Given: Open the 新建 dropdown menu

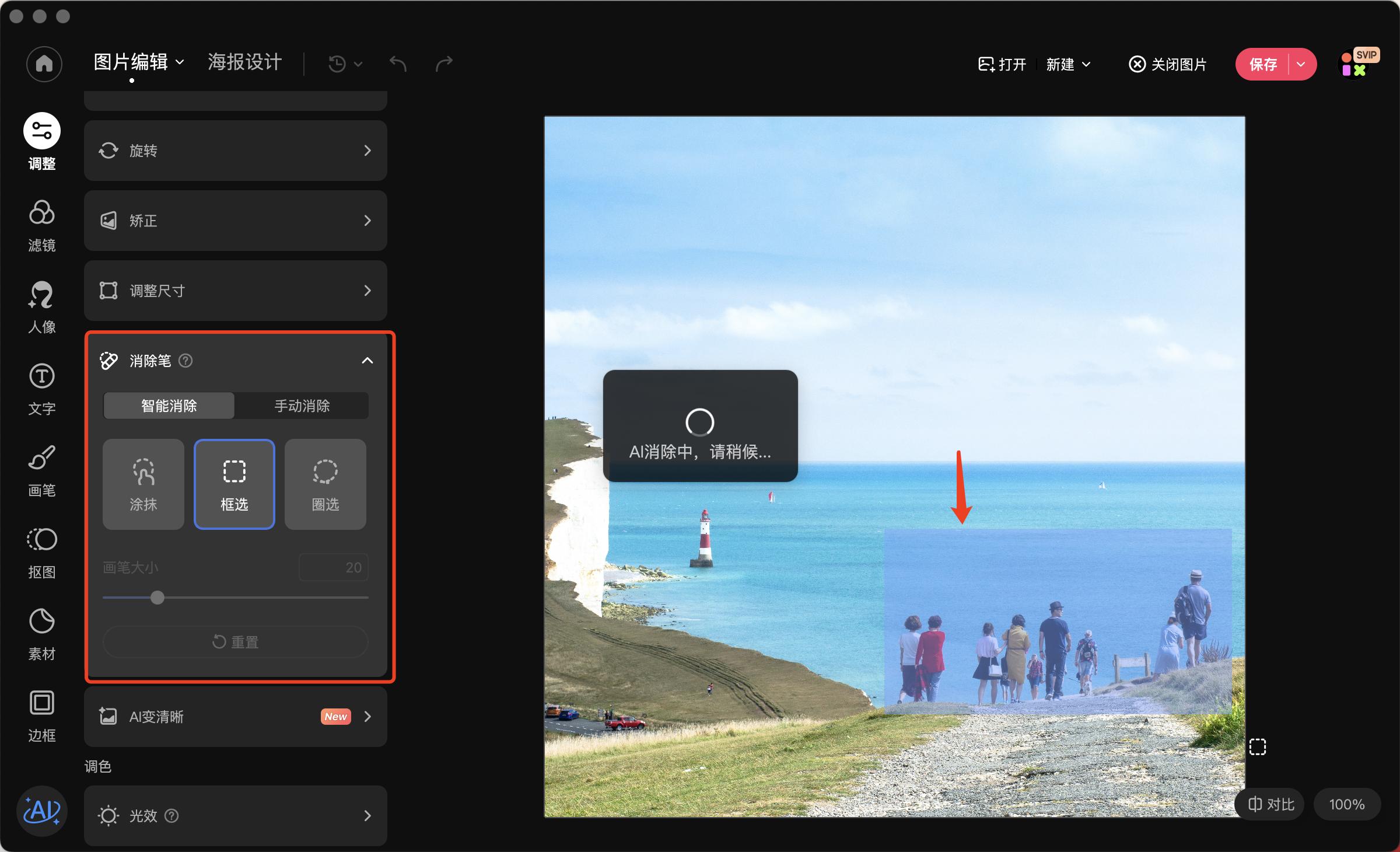Looking at the screenshot, I should [x=1067, y=64].
